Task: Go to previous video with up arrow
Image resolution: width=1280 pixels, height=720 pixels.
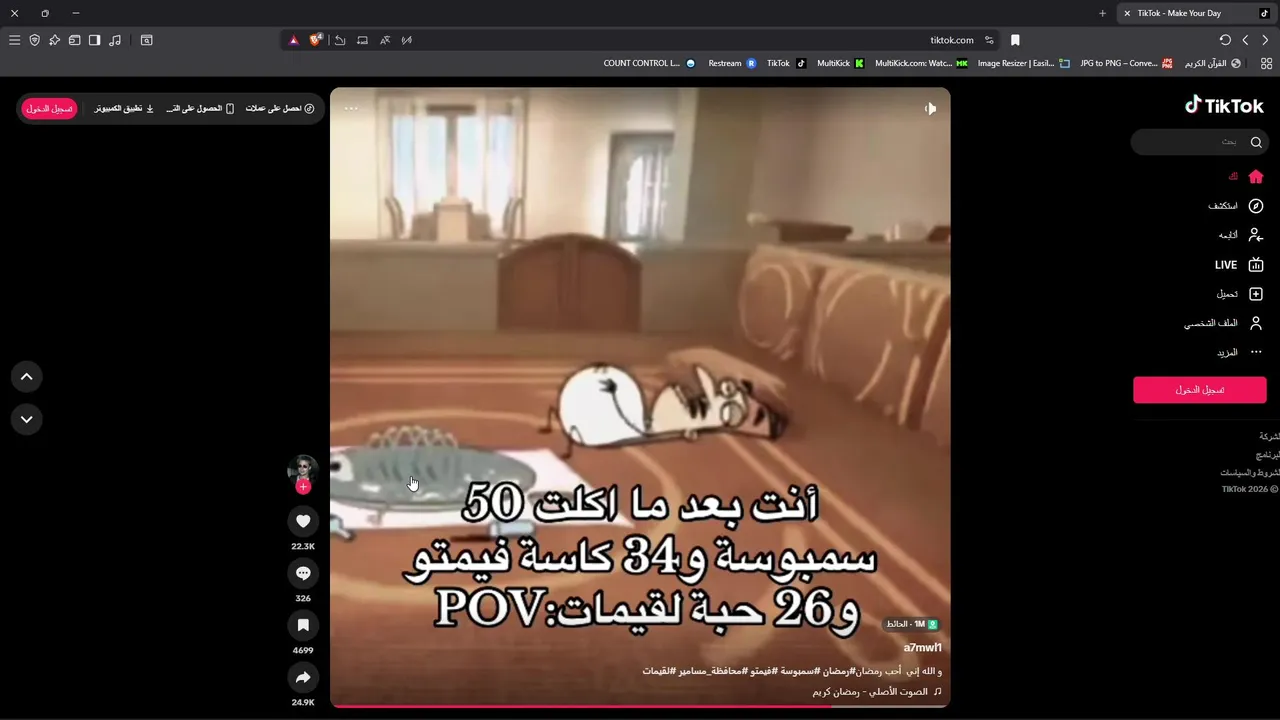Action: point(27,377)
